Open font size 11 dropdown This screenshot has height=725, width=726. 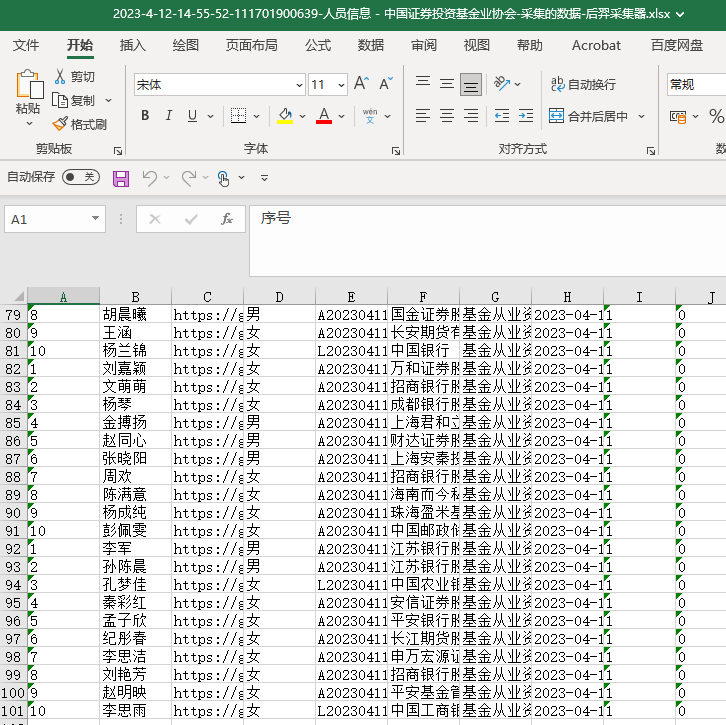coord(341,85)
